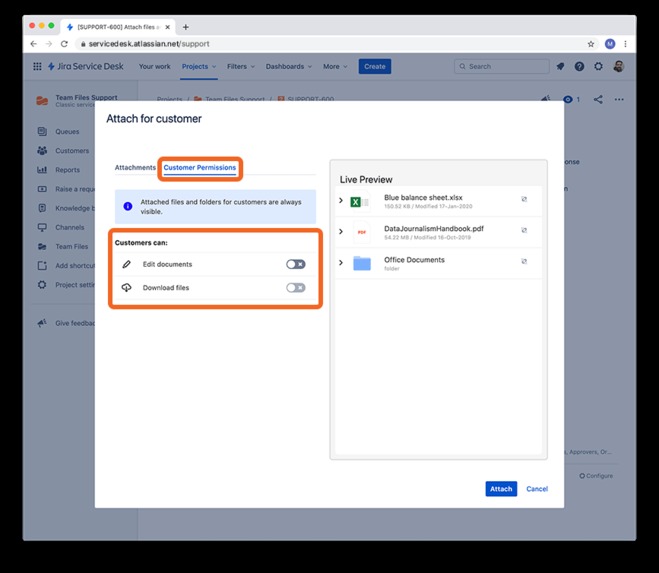Open the Customers sidebar item
Image resolution: width=659 pixels, height=573 pixels.
click(x=72, y=151)
